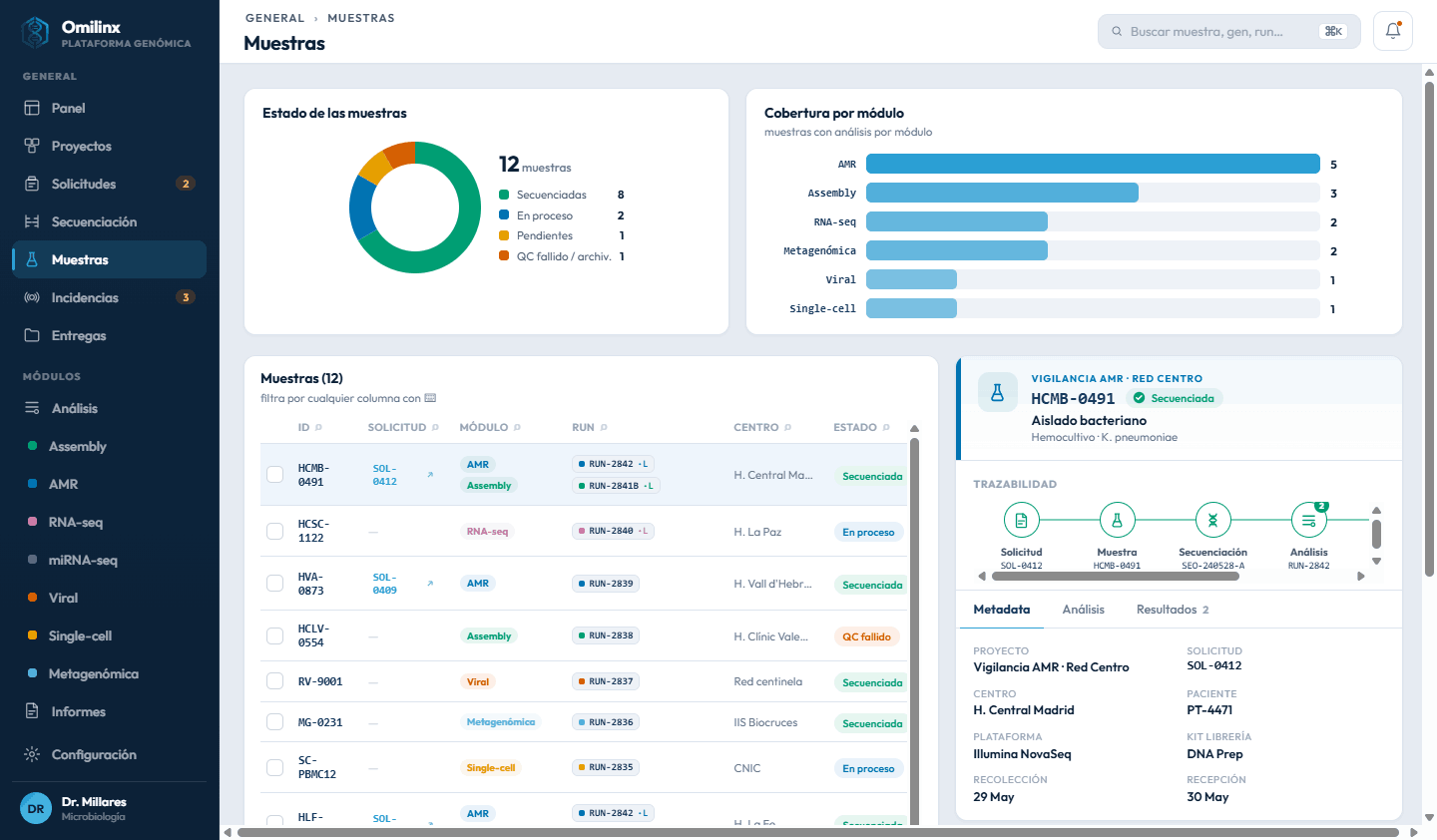Screen dimensions: 1437x840
Task: Open request link SOL-0409 in table
Action: 385,584
